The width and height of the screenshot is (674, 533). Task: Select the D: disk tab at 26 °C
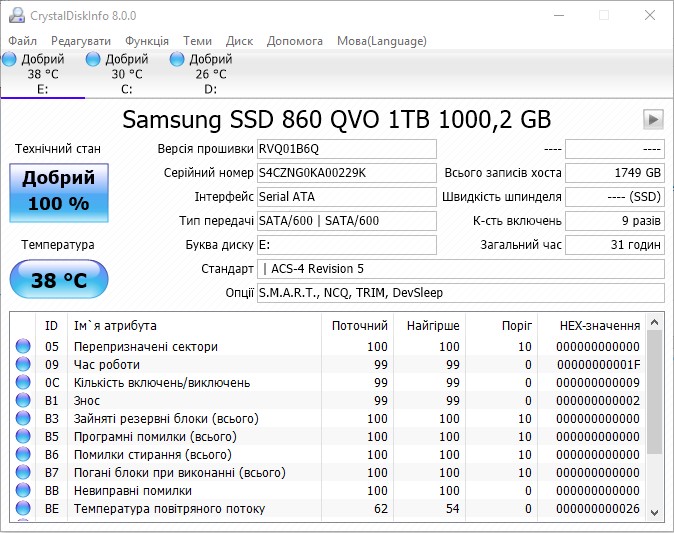click(210, 74)
